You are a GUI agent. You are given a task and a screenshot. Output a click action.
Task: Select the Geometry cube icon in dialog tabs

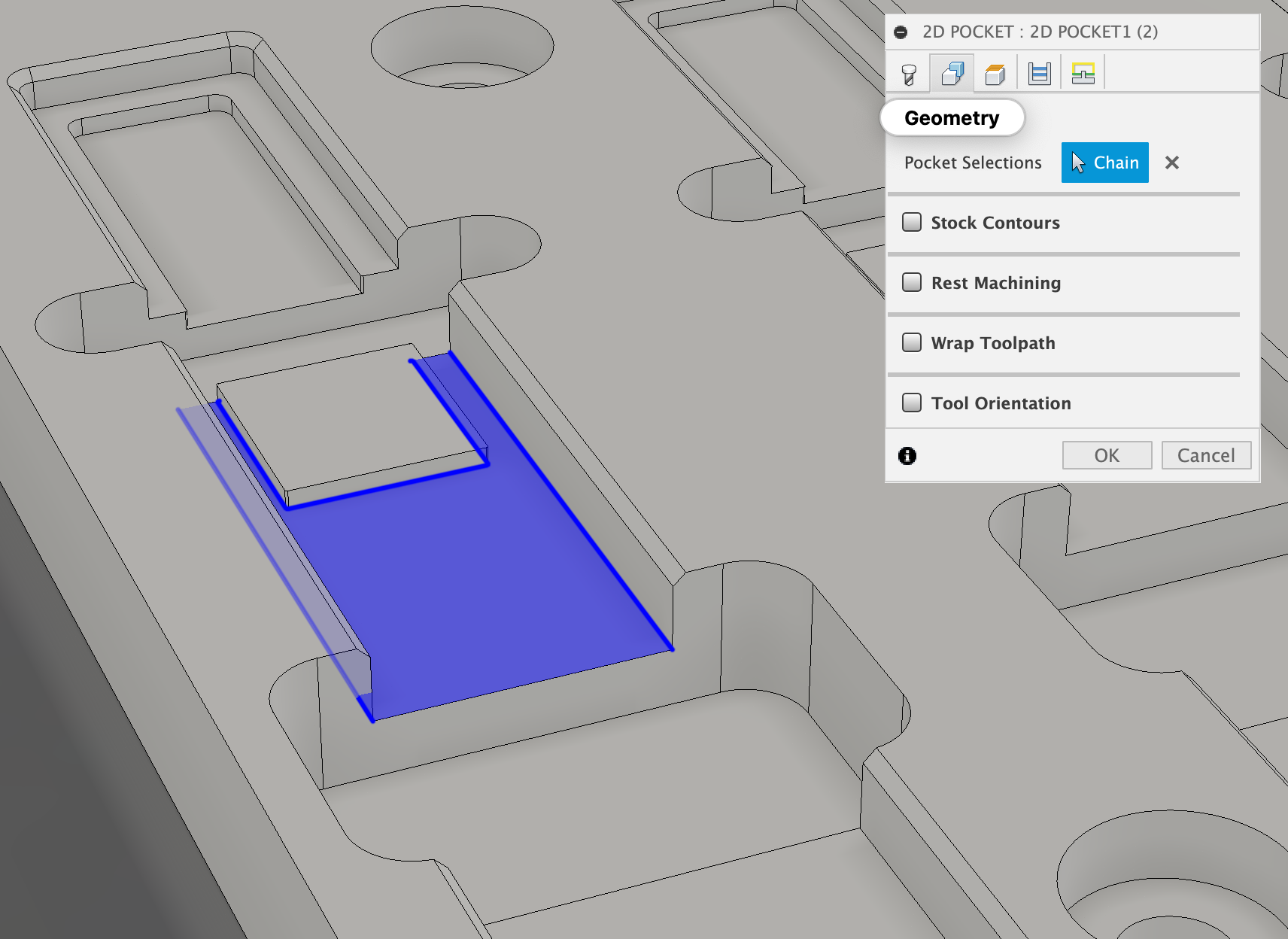pos(952,71)
